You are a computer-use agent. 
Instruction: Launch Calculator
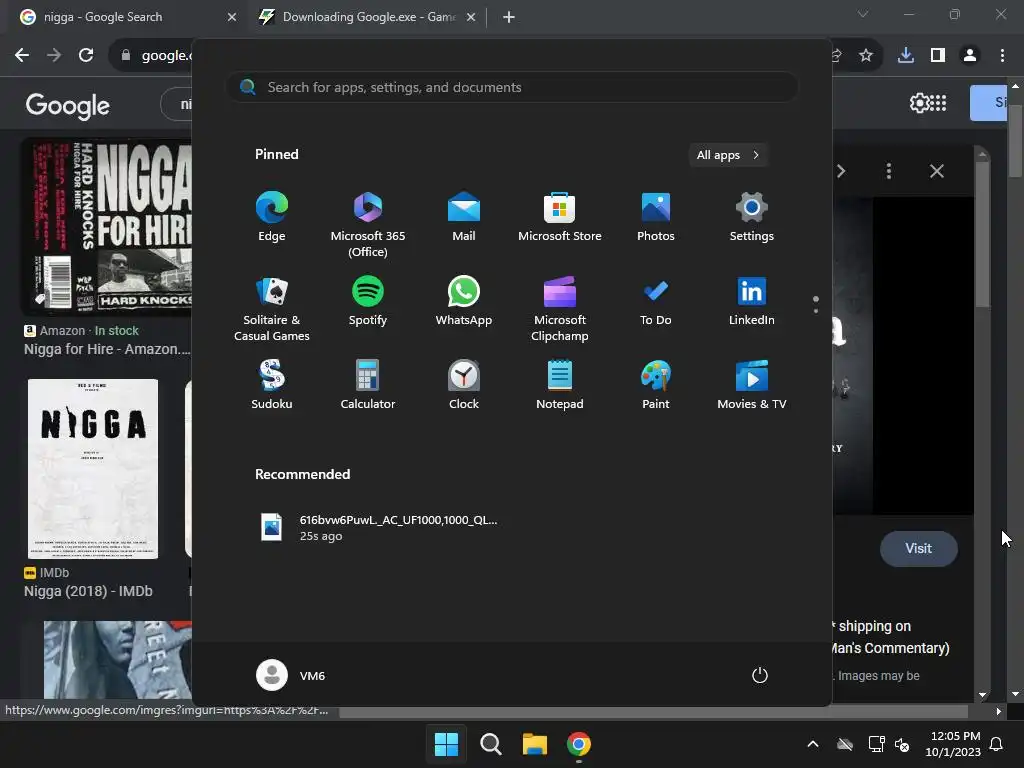[368, 385]
